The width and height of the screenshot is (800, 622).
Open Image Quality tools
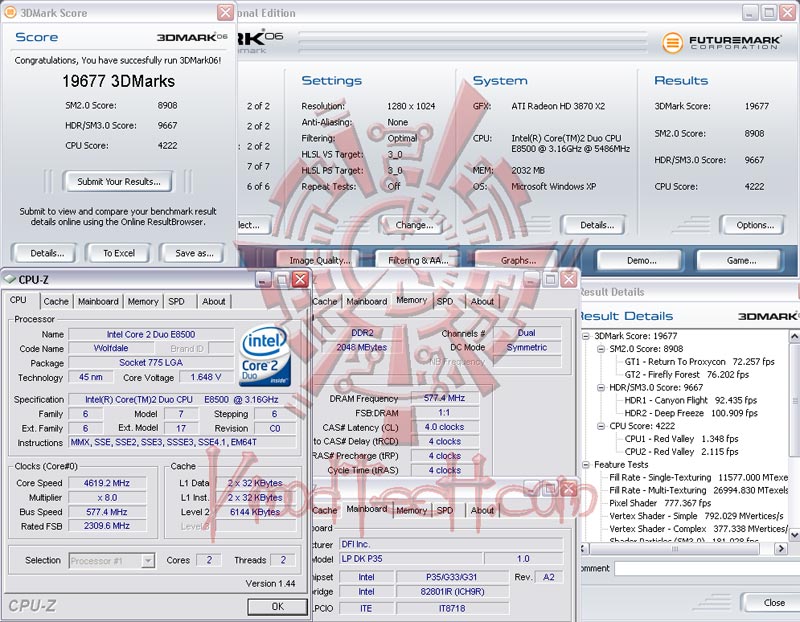pyautogui.click(x=319, y=260)
